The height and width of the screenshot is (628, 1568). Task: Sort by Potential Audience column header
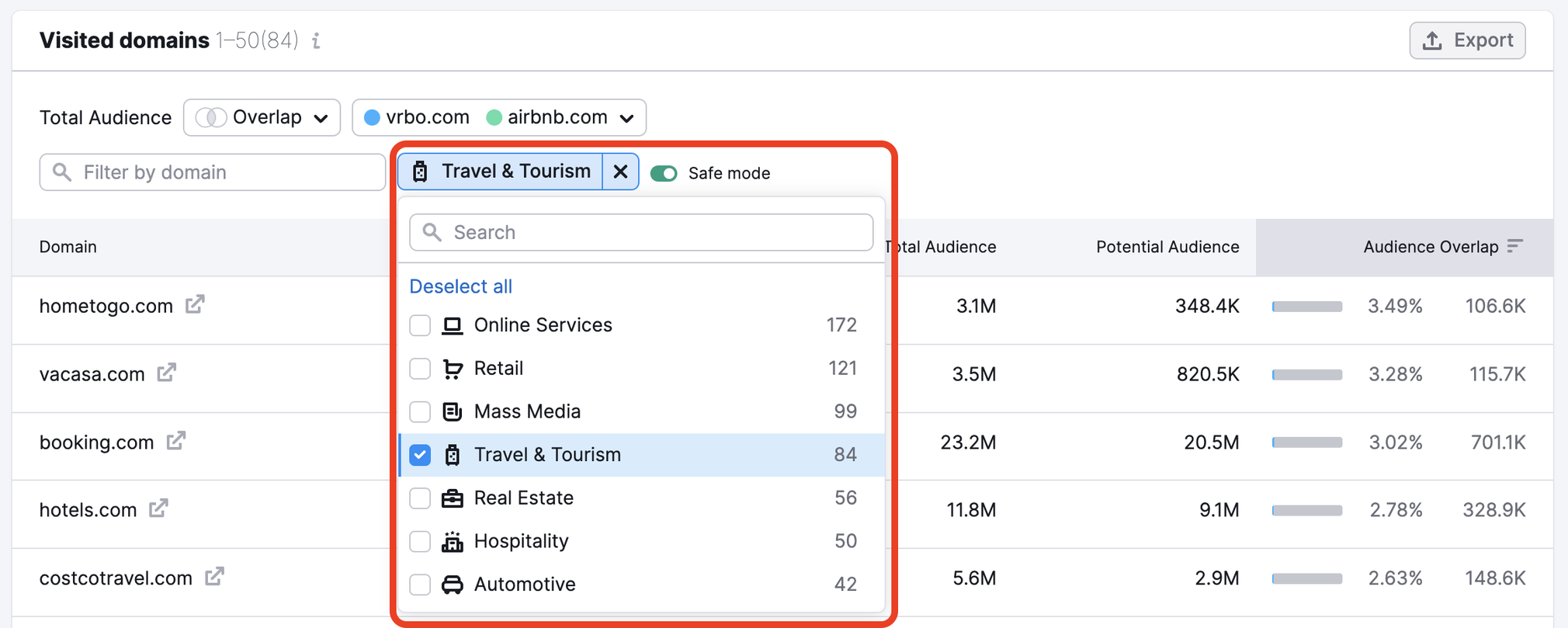point(1167,247)
